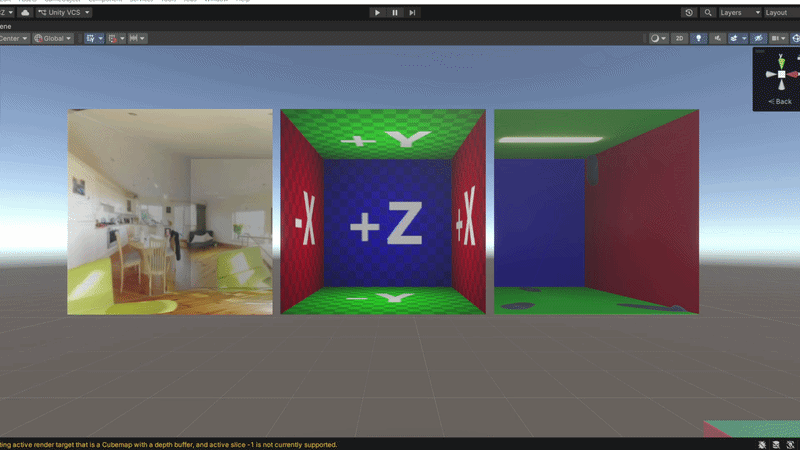The height and width of the screenshot is (450, 800).
Task: Open the Global handle rotation dropdown
Action: pyautogui.click(x=53, y=38)
